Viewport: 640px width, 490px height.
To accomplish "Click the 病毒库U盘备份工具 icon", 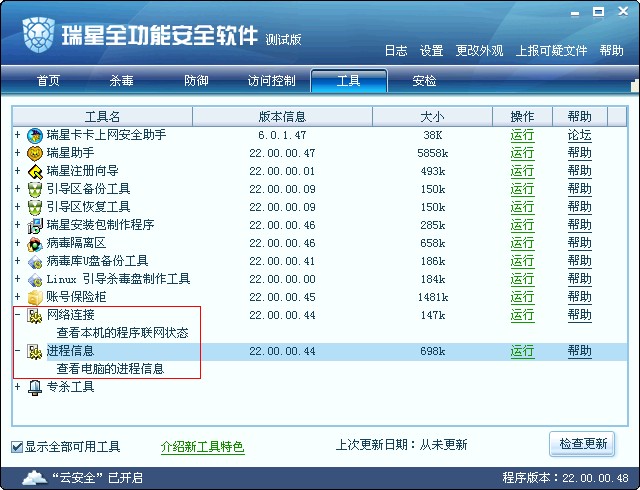I will (35, 261).
